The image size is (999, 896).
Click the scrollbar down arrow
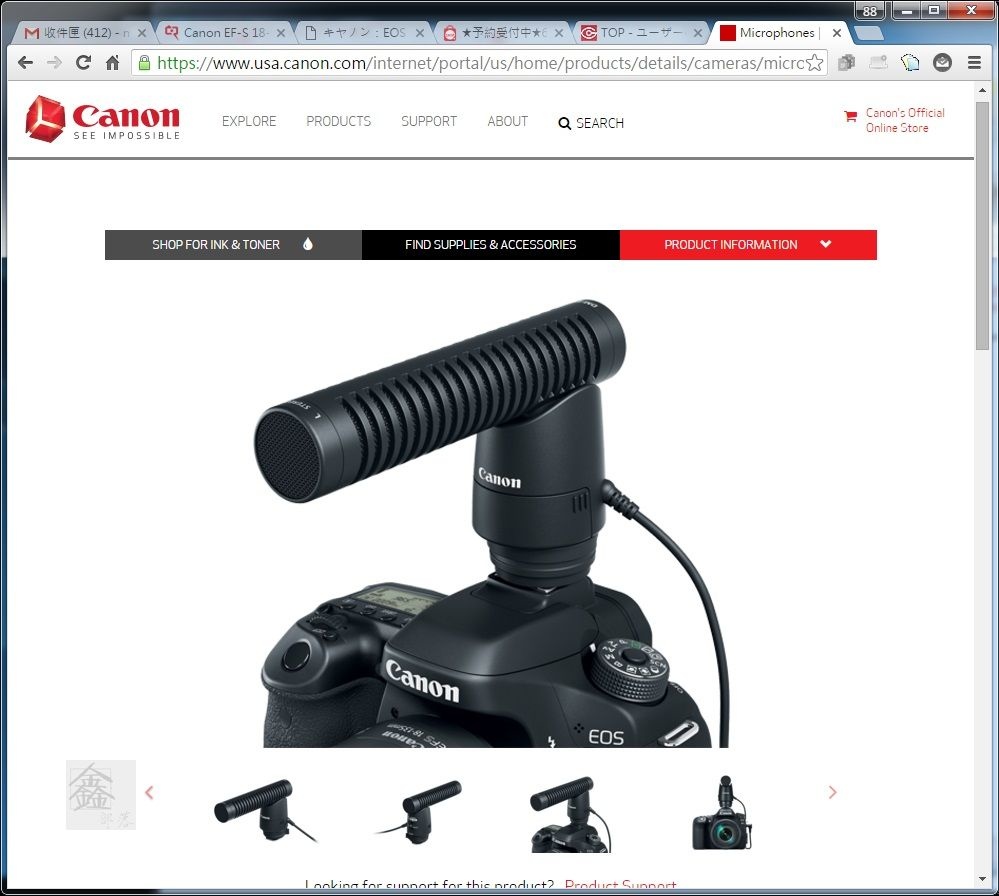pyautogui.click(x=982, y=879)
